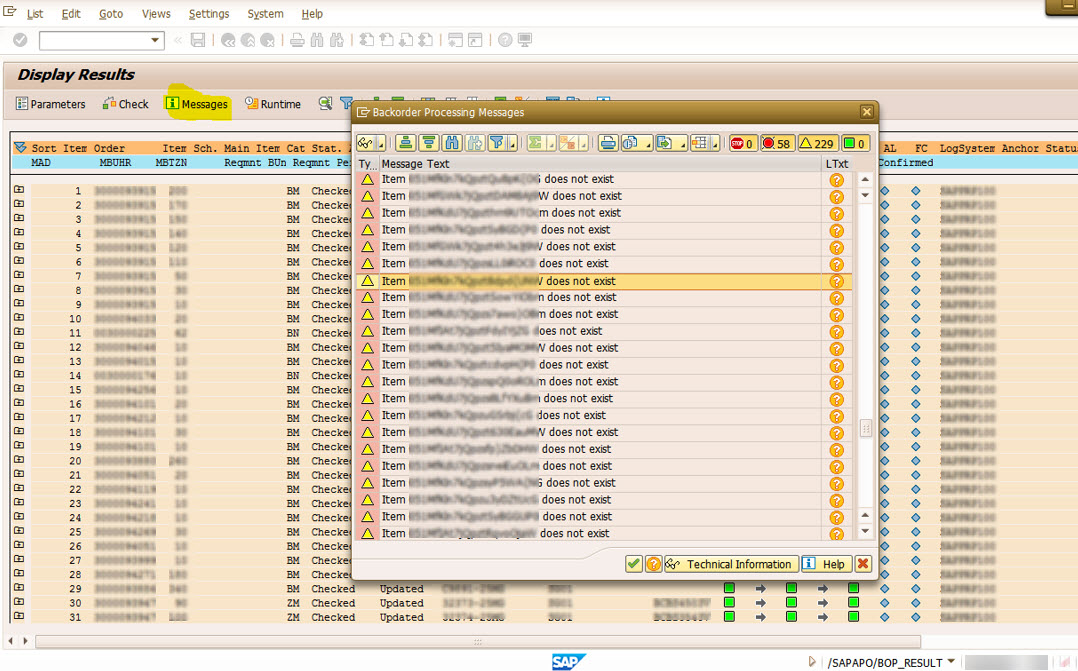Viewport: 1078px width, 671px height.
Task: Click the Subtotals icon in the messages toolbar
Action: [x=567, y=143]
